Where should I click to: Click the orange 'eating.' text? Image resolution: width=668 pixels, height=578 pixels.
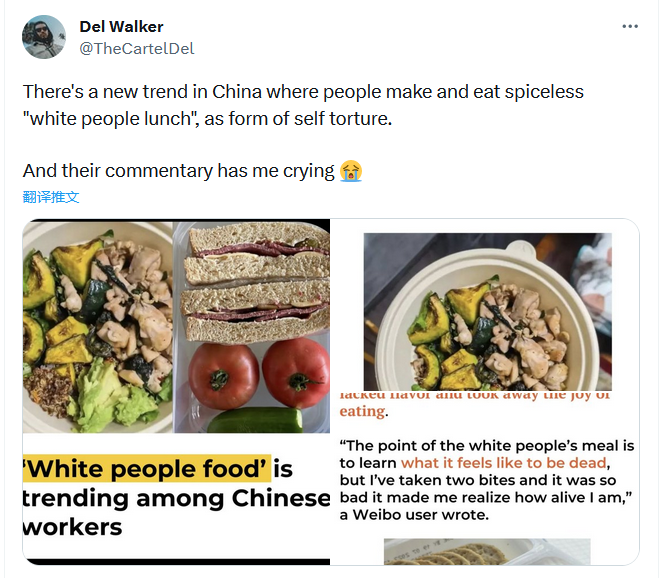click(x=364, y=411)
